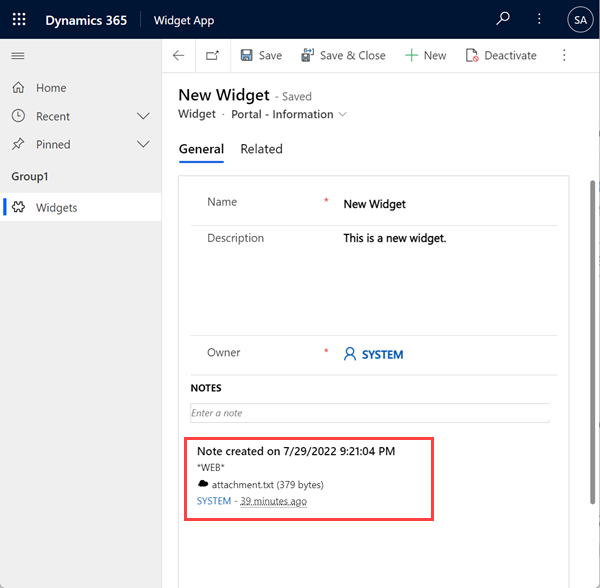The image size is (600, 588).
Task: Click the cloud attachment icon
Action: point(203,484)
